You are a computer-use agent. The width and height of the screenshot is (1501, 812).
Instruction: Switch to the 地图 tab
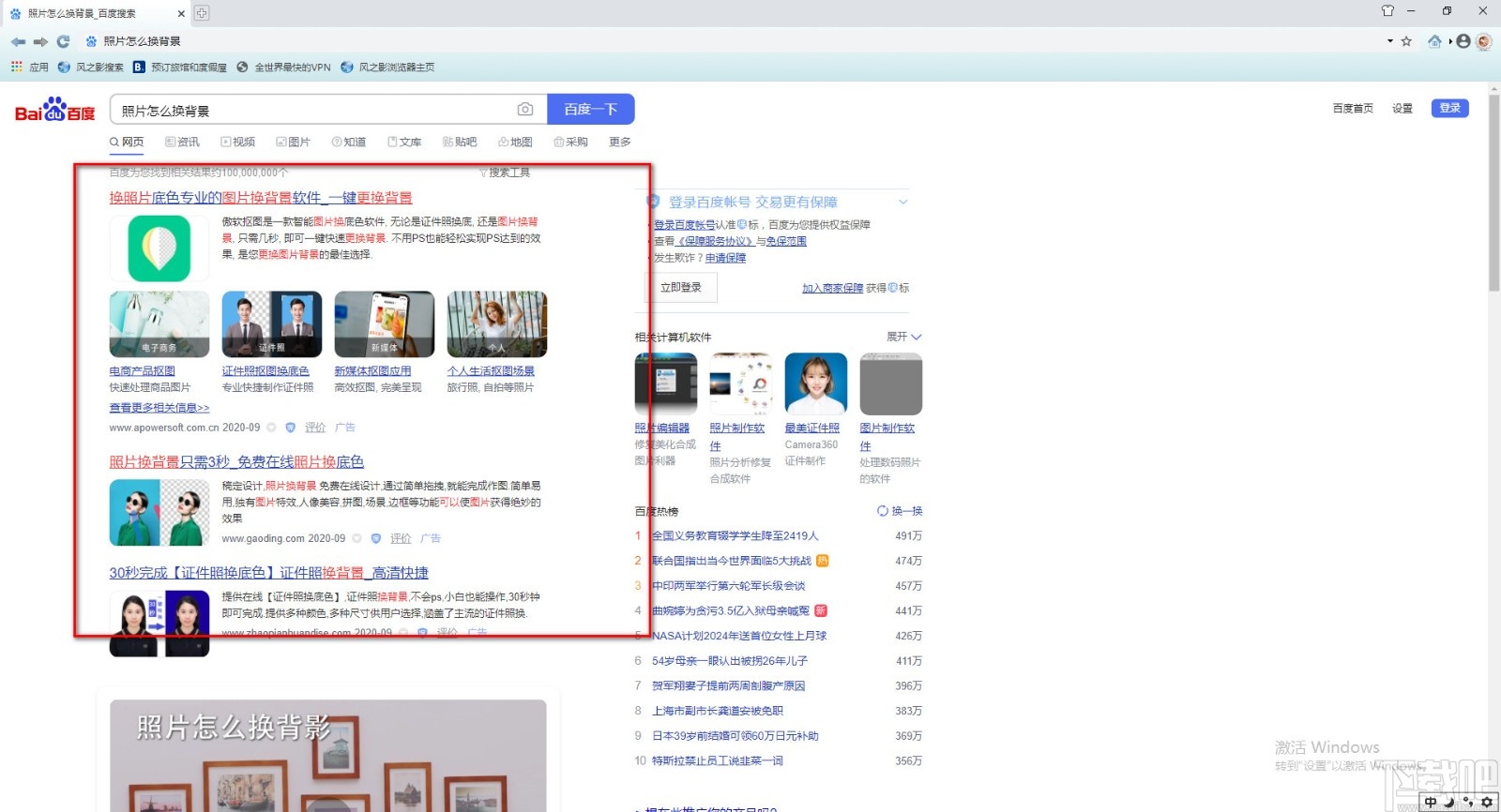[515, 143]
